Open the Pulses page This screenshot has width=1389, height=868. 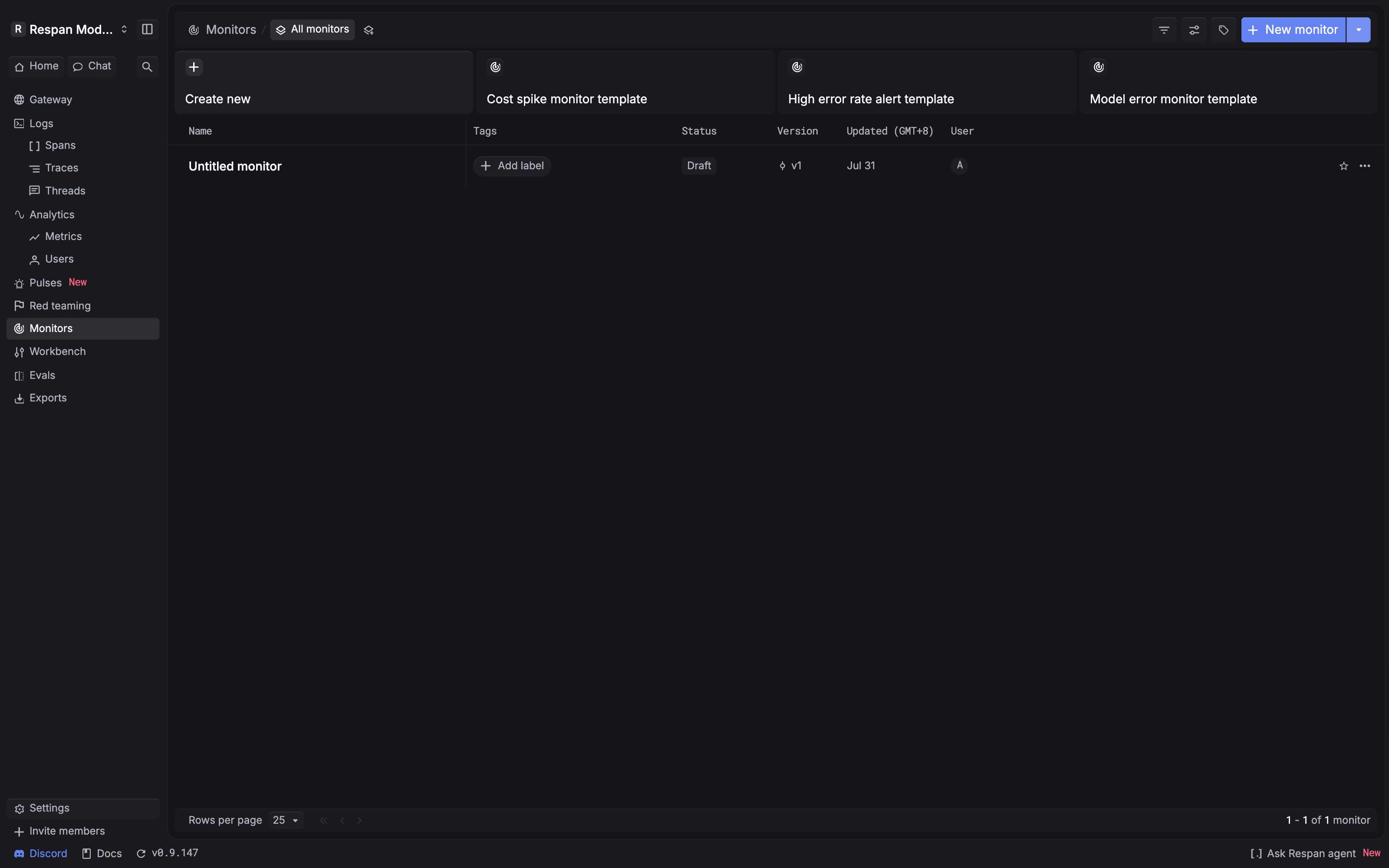83,283
